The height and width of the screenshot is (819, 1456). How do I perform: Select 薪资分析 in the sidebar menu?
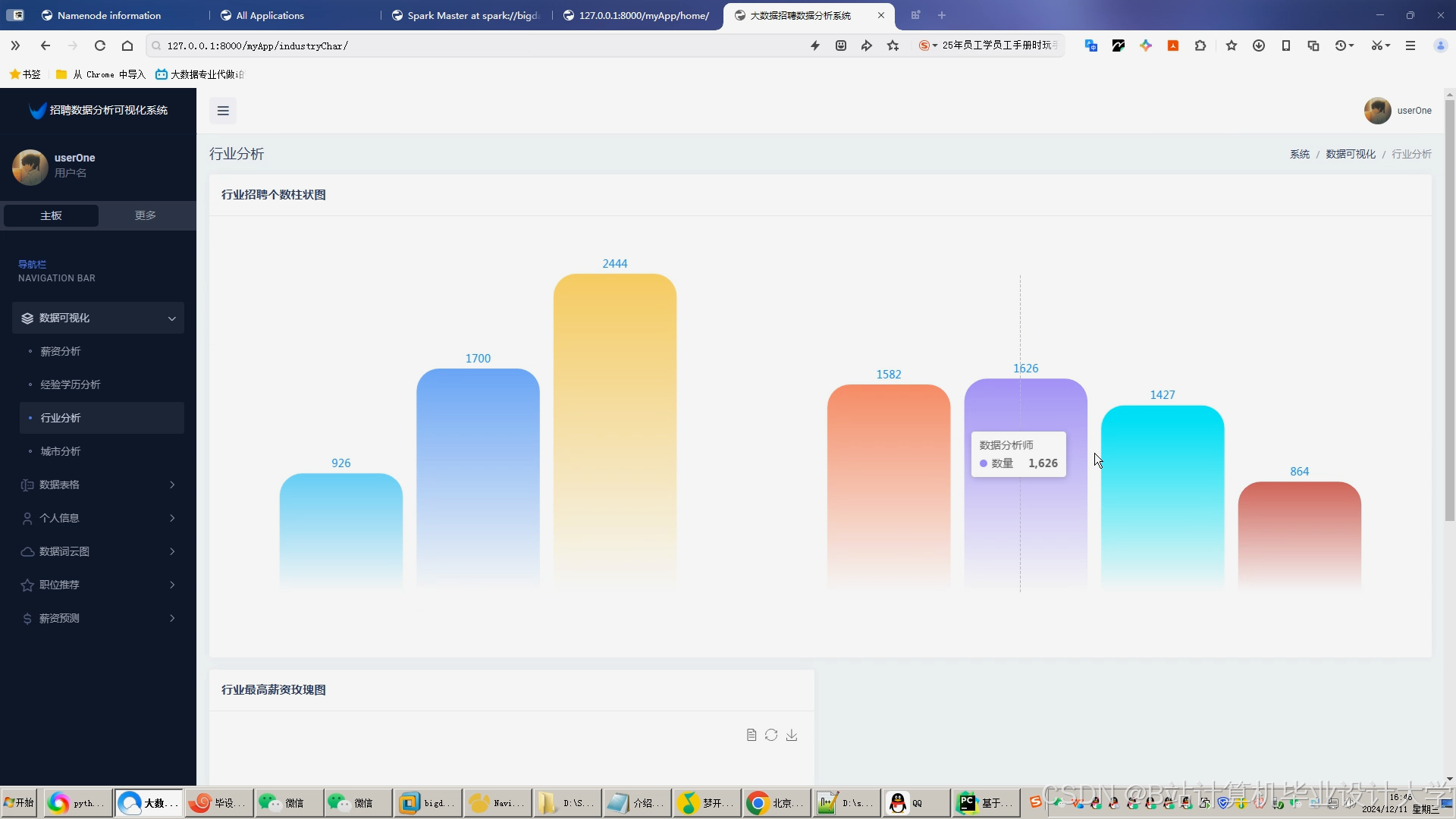[x=60, y=351]
